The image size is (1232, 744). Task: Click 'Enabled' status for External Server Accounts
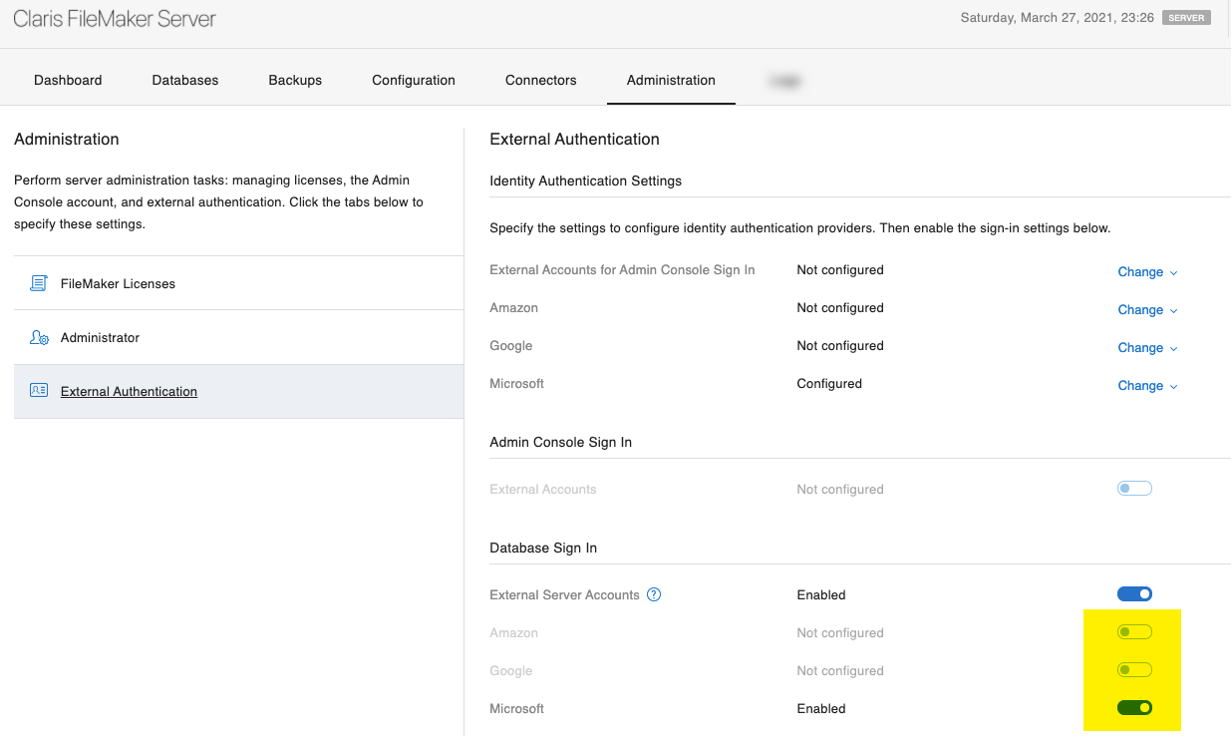pos(821,595)
